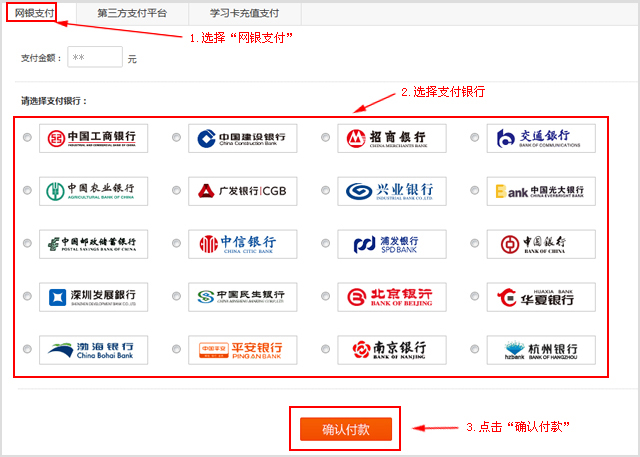Click the 确认付款 button

pos(346,429)
